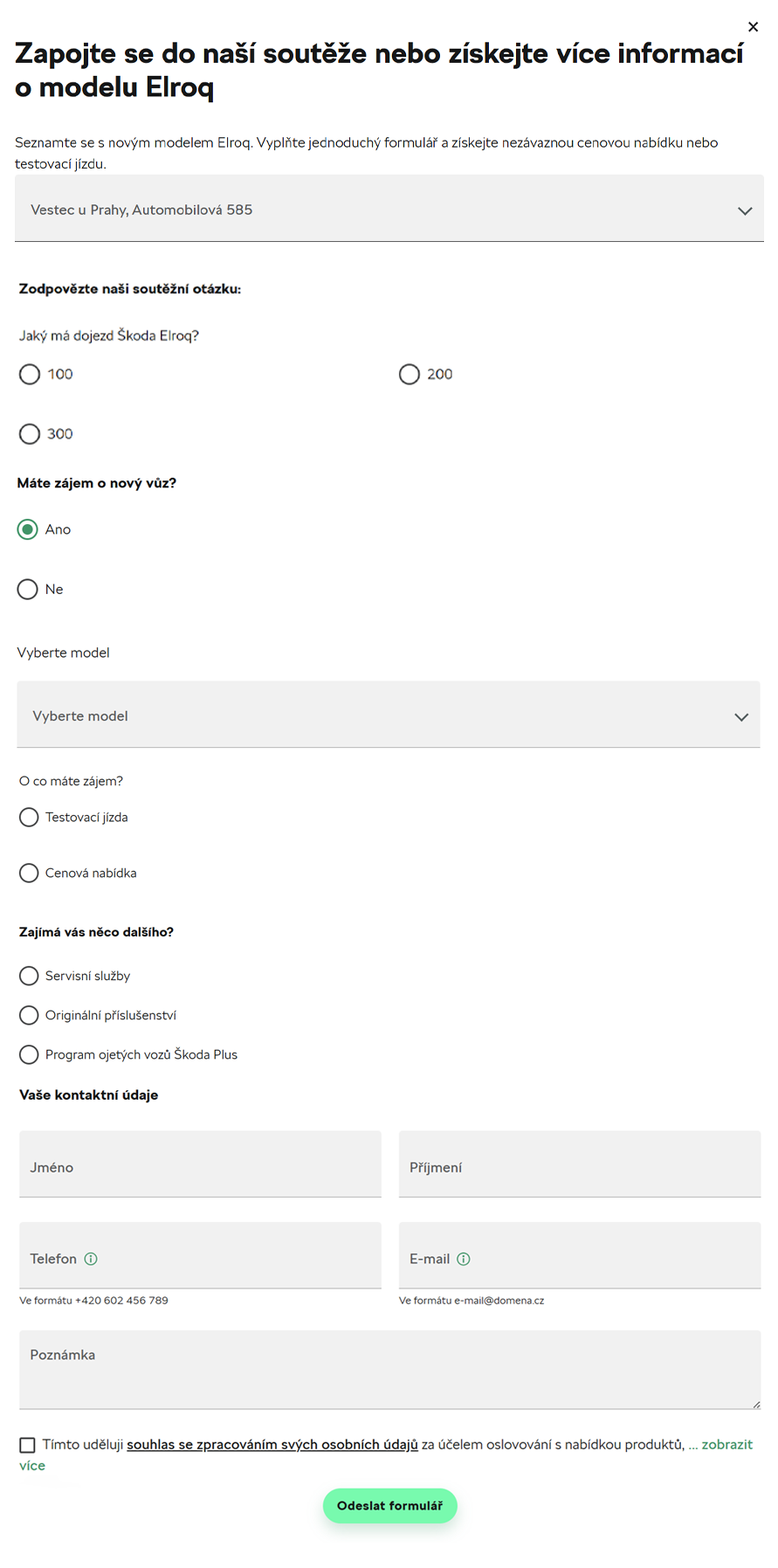Expand the Vyberte model dropdown chevron
The height and width of the screenshot is (1568, 778).
point(741,717)
